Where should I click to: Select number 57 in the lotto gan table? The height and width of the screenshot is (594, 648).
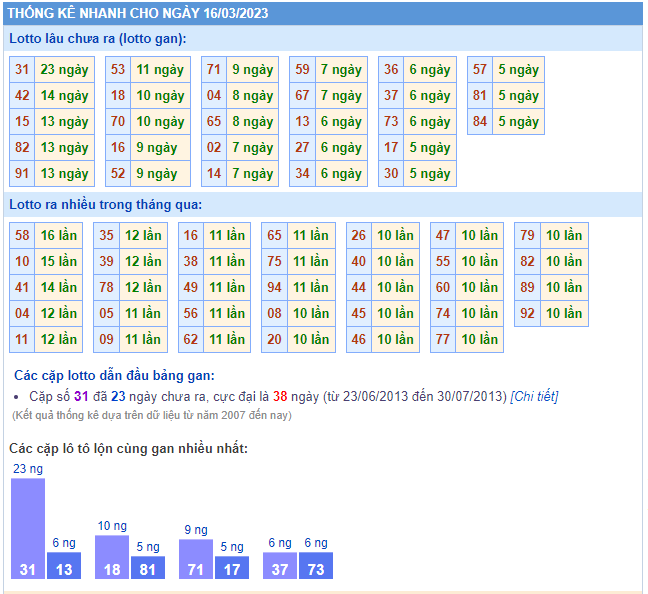point(480,70)
